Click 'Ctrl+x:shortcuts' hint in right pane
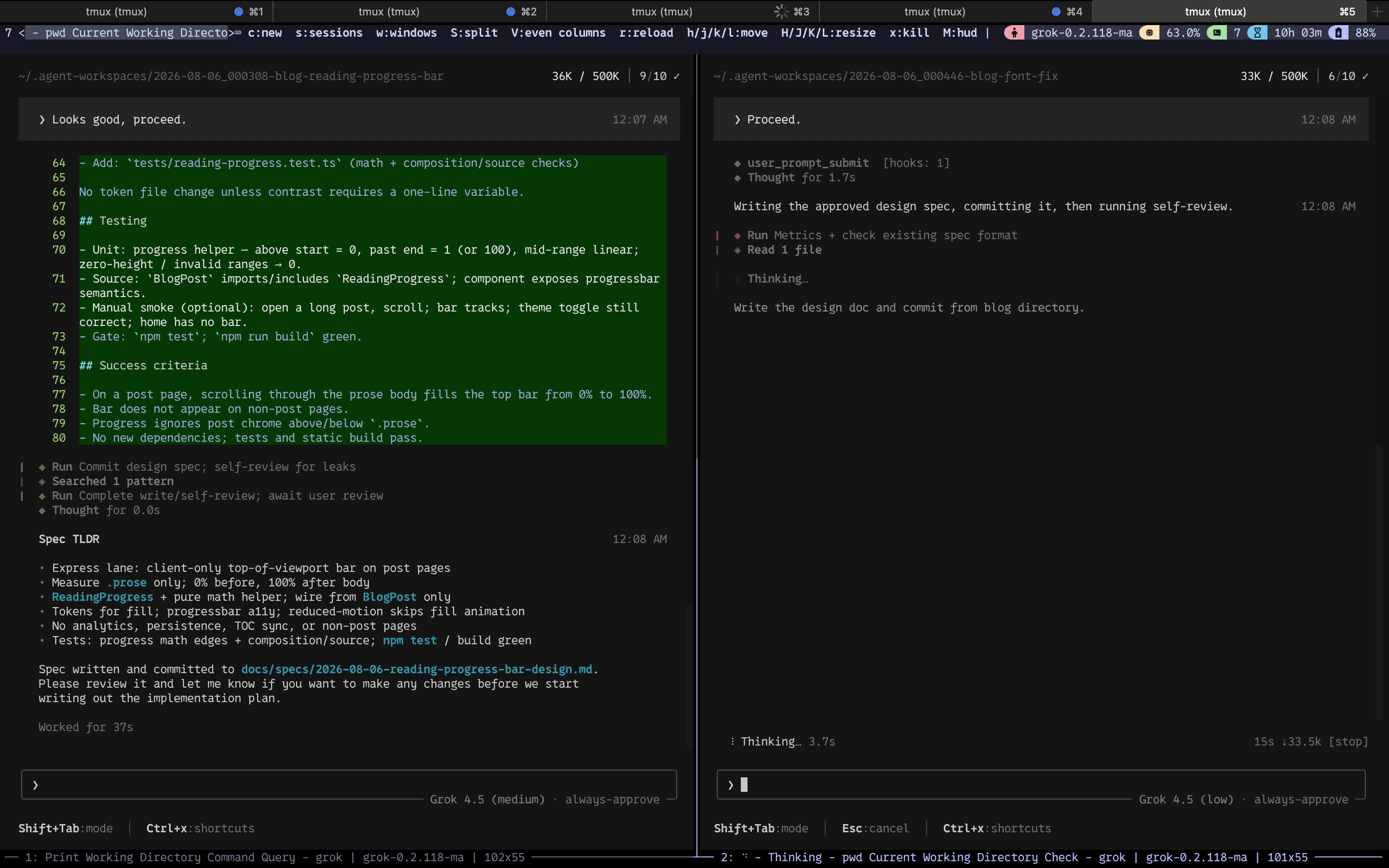The image size is (1389, 868). point(997,828)
